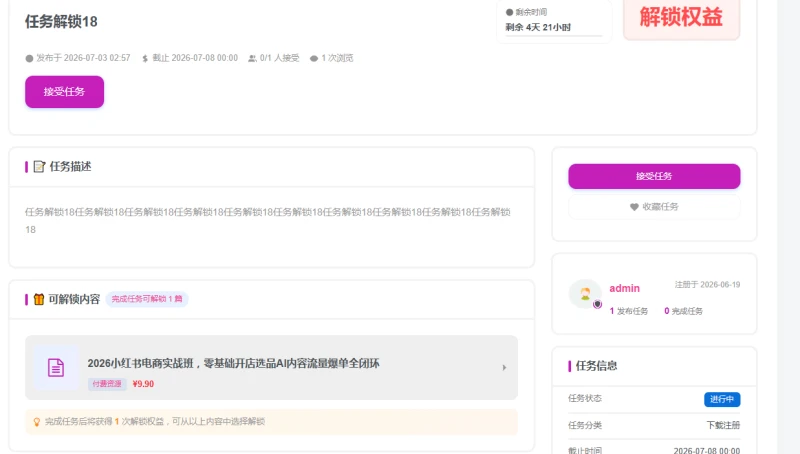Viewport: 800px width, 454px height.
Task: Click the people icon before 0/1 人接受
Action: pyautogui.click(x=252, y=58)
